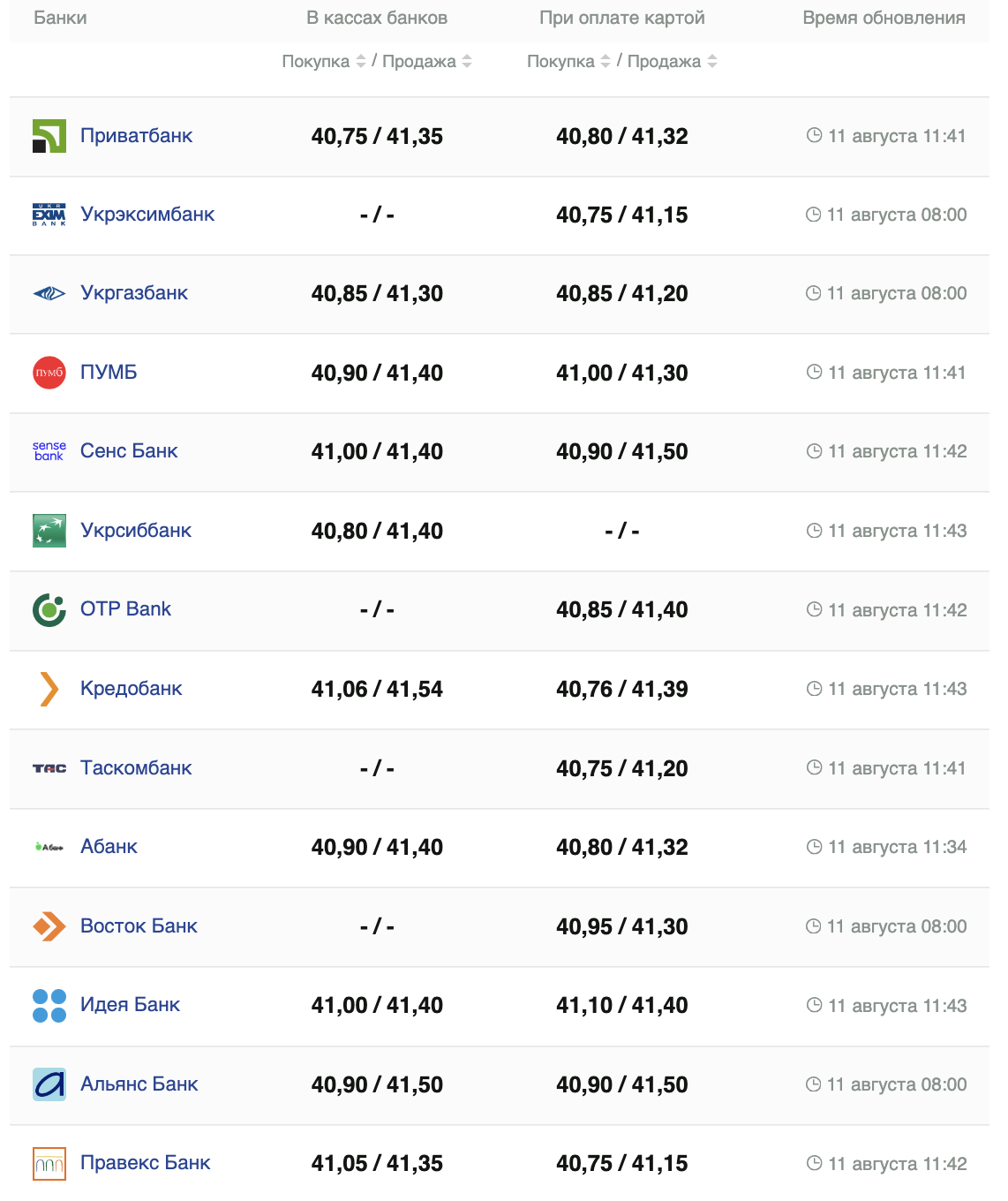Click the Альянс Банк blue logo
Image resolution: width=1008 pixels, height=1201 pixels.
click(49, 1084)
